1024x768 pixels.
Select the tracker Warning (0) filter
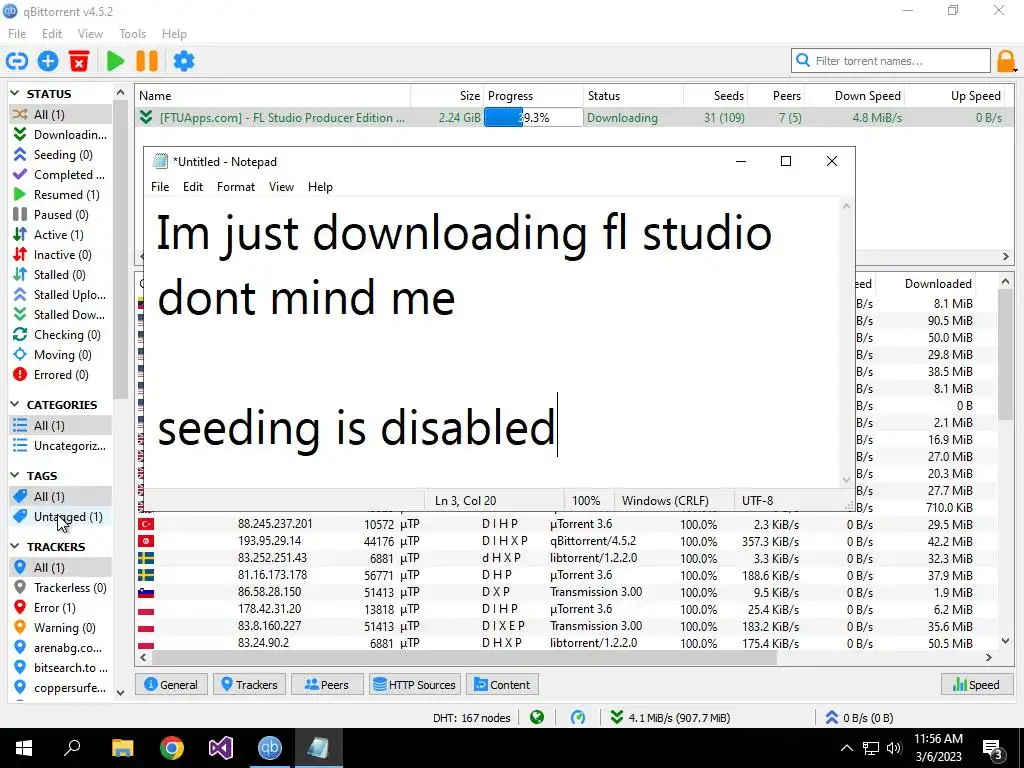(x=60, y=628)
